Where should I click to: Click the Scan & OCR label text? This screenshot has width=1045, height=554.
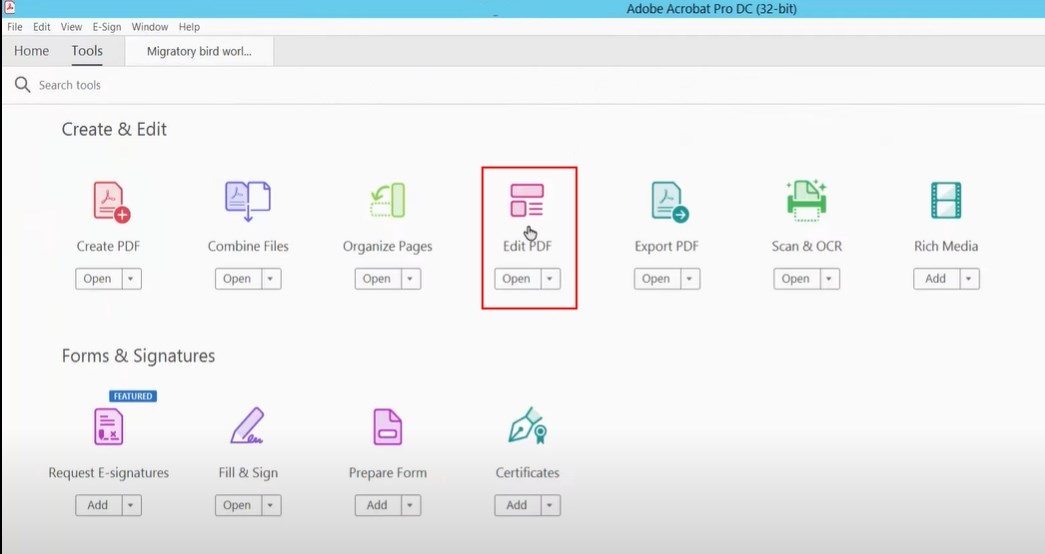(x=806, y=246)
